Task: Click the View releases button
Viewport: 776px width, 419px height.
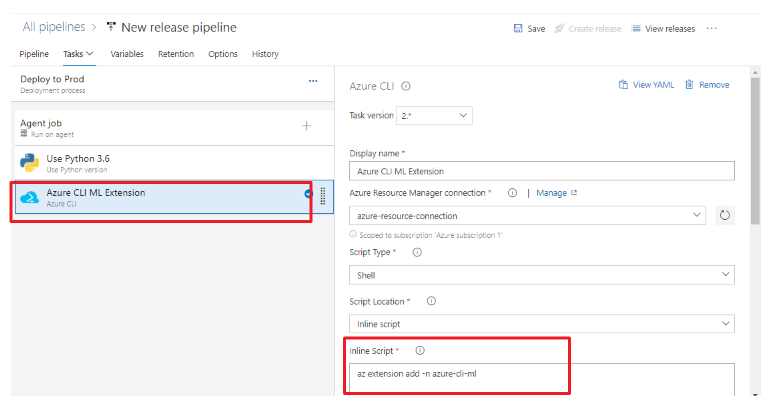Action: tap(663, 28)
